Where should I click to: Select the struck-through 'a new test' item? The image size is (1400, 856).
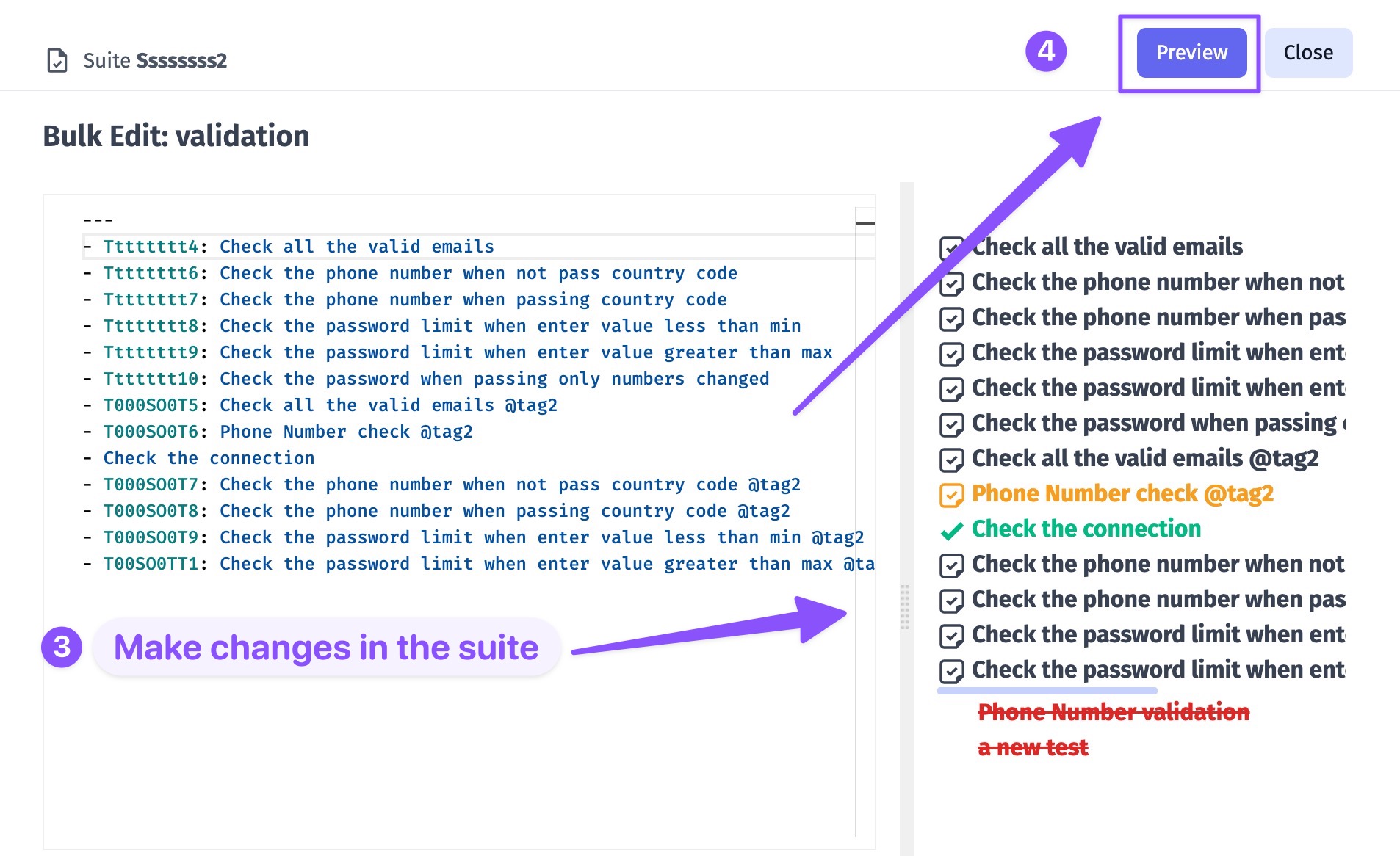(x=1033, y=748)
